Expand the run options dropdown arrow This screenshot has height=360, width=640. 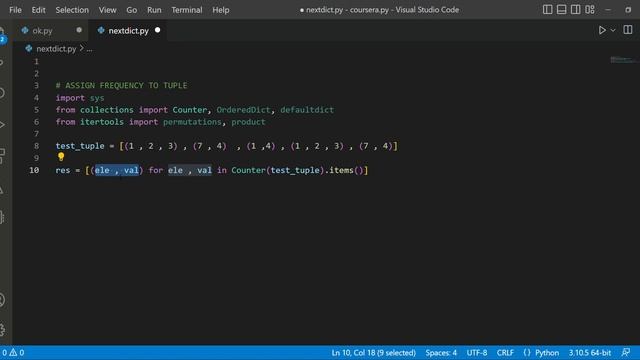pos(613,30)
